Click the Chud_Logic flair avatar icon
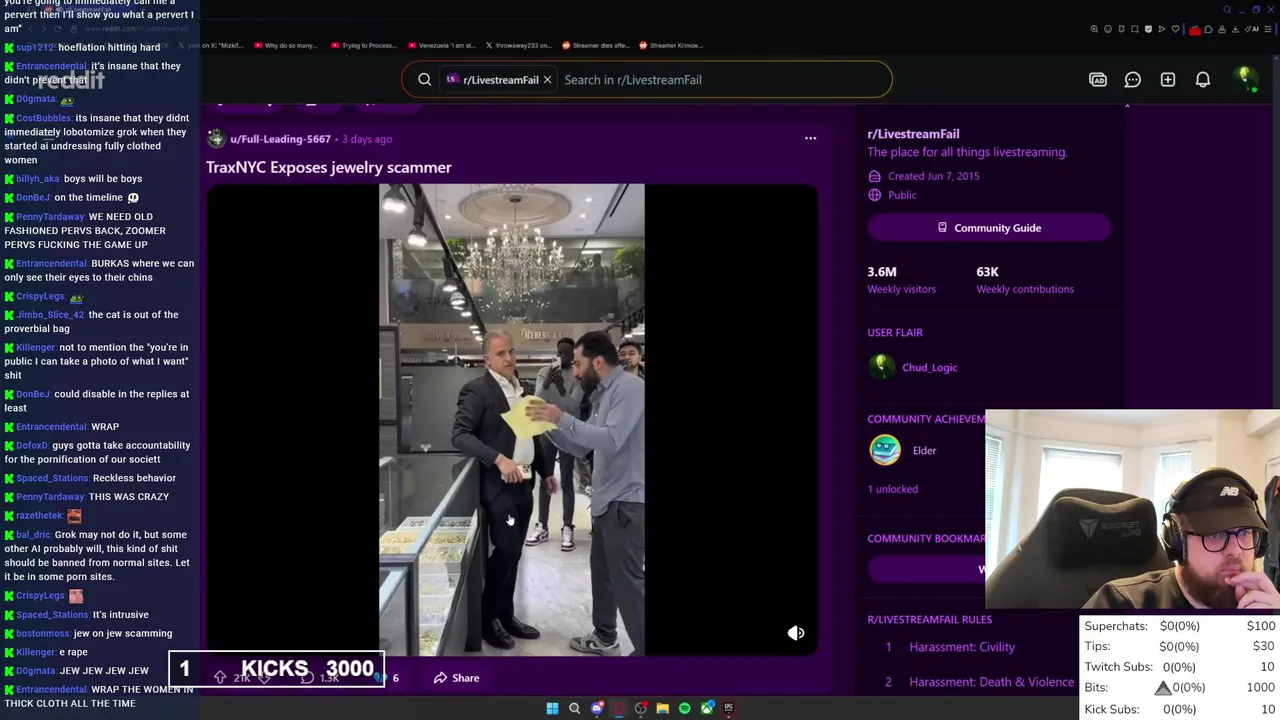1280x720 pixels. [882, 367]
